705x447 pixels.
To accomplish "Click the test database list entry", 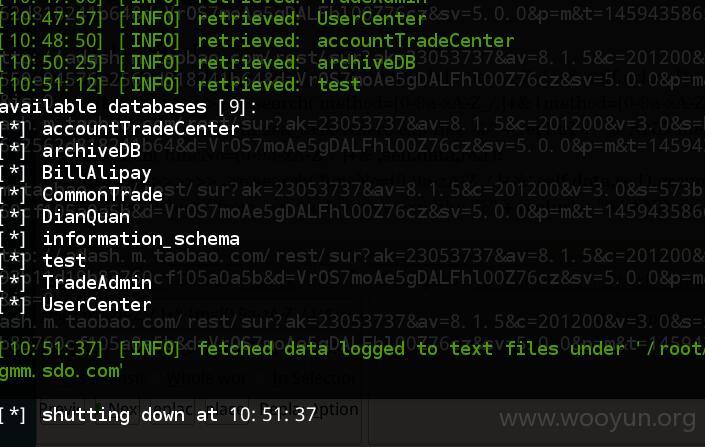I will pyautogui.click(x=64, y=261).
